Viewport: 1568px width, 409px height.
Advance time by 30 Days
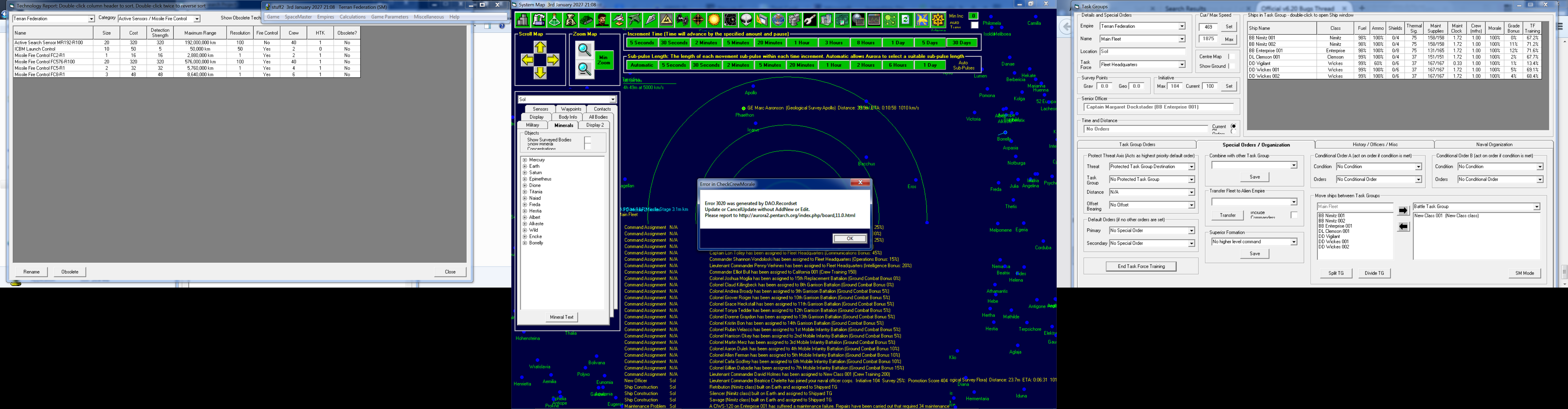tap(962, 43)
